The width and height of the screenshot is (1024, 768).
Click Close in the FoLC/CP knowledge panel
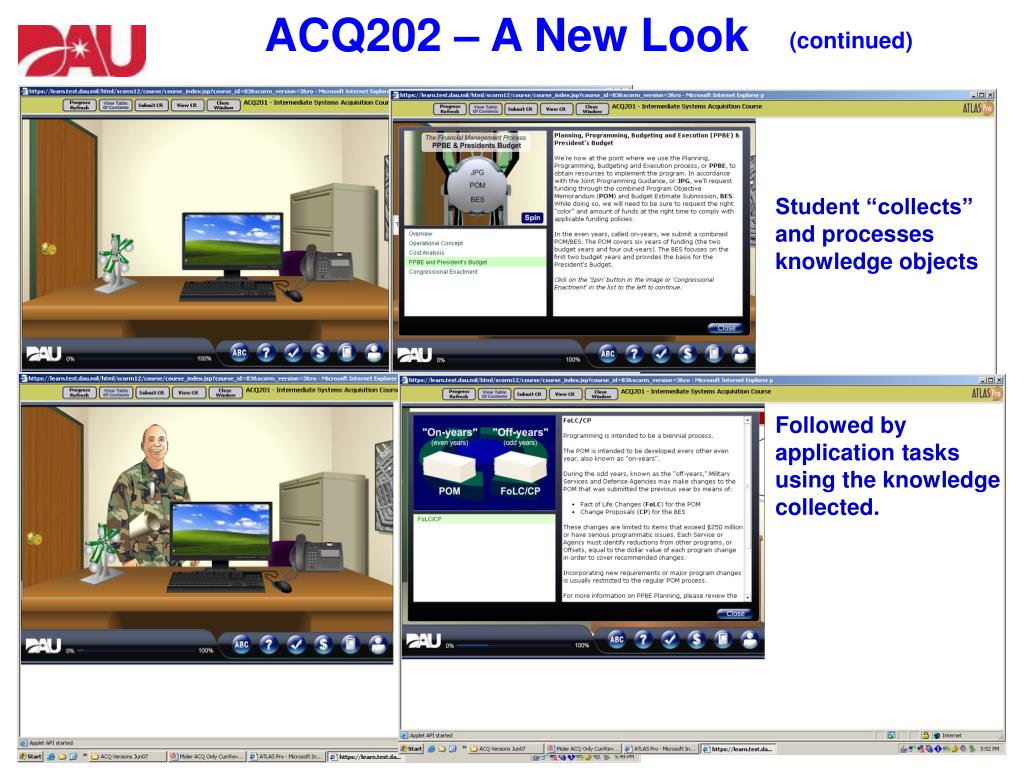coord(735,613)
